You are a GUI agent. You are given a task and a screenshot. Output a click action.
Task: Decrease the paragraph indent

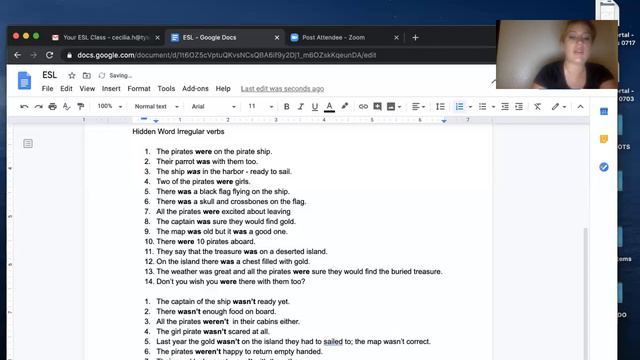[x=505, y=107]
